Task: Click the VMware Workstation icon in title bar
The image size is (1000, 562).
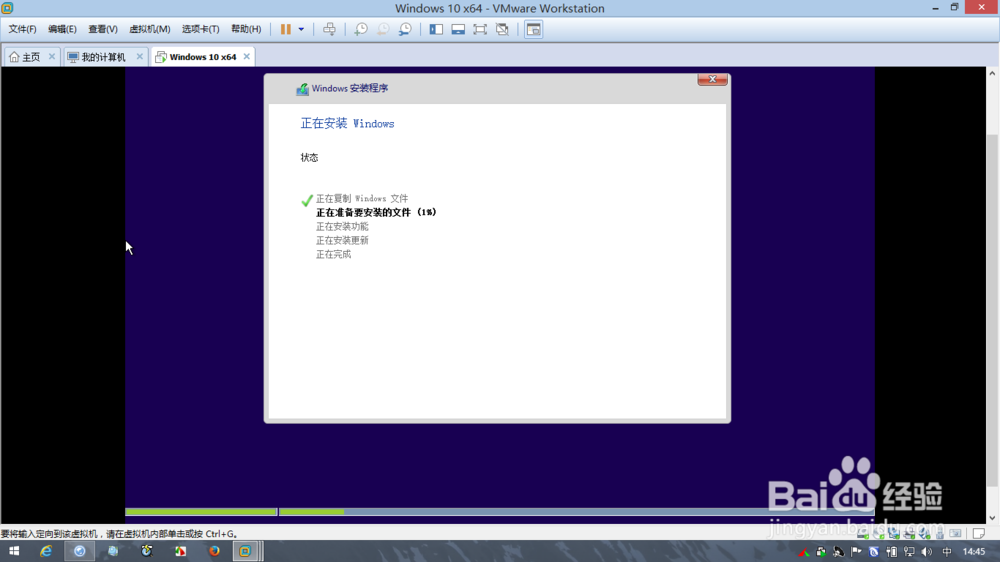Action: [8, 8]
